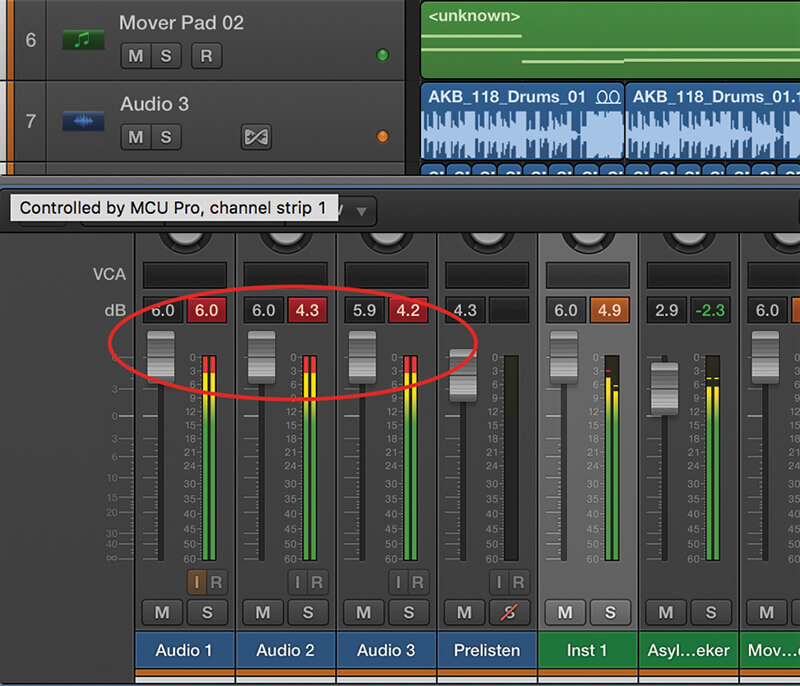Click the Inst 1 volume fader handle

pos(564,357)
